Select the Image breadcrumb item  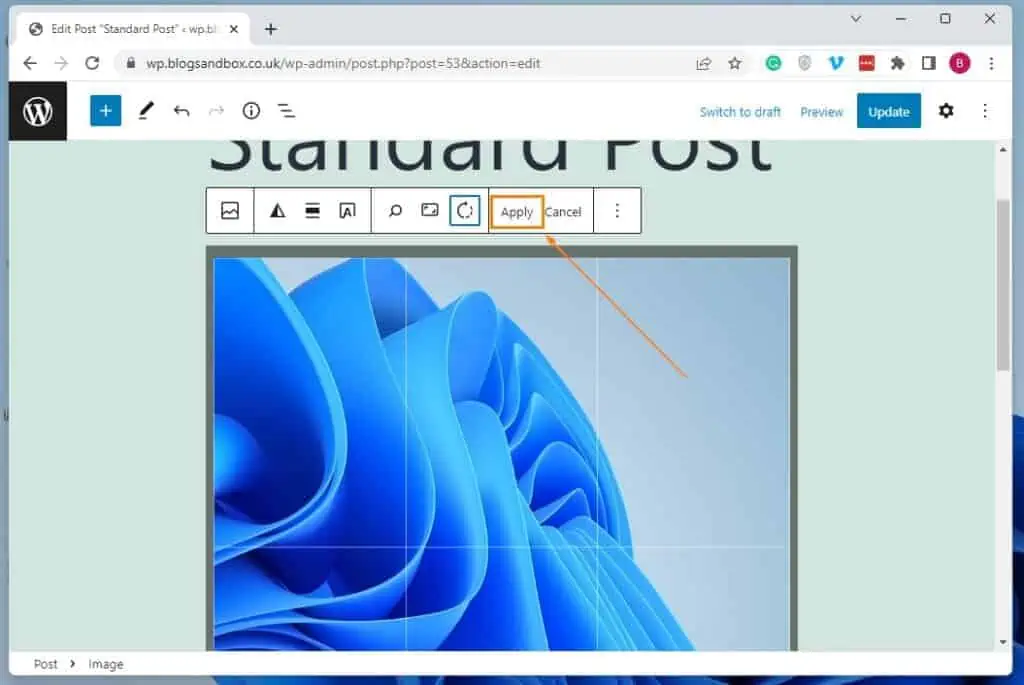coord(106,664)
